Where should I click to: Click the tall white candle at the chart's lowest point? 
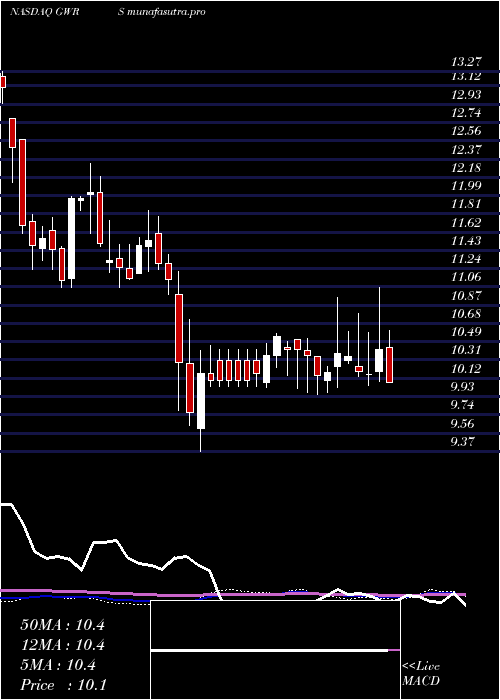tap(200, 401)
